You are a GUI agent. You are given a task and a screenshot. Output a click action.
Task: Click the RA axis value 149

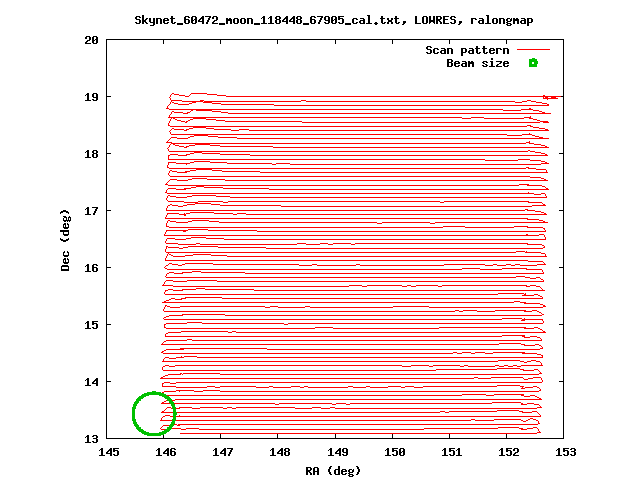point(338,452)
